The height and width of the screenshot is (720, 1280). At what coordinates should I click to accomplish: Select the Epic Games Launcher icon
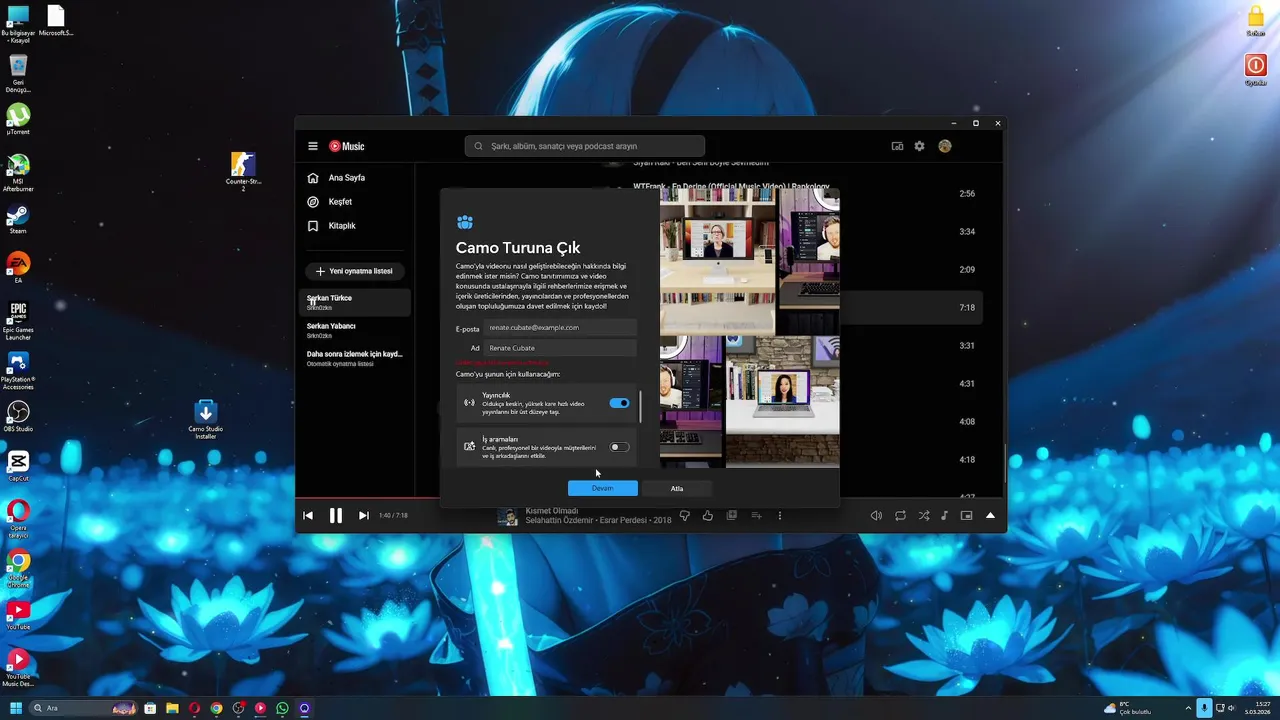18,321
